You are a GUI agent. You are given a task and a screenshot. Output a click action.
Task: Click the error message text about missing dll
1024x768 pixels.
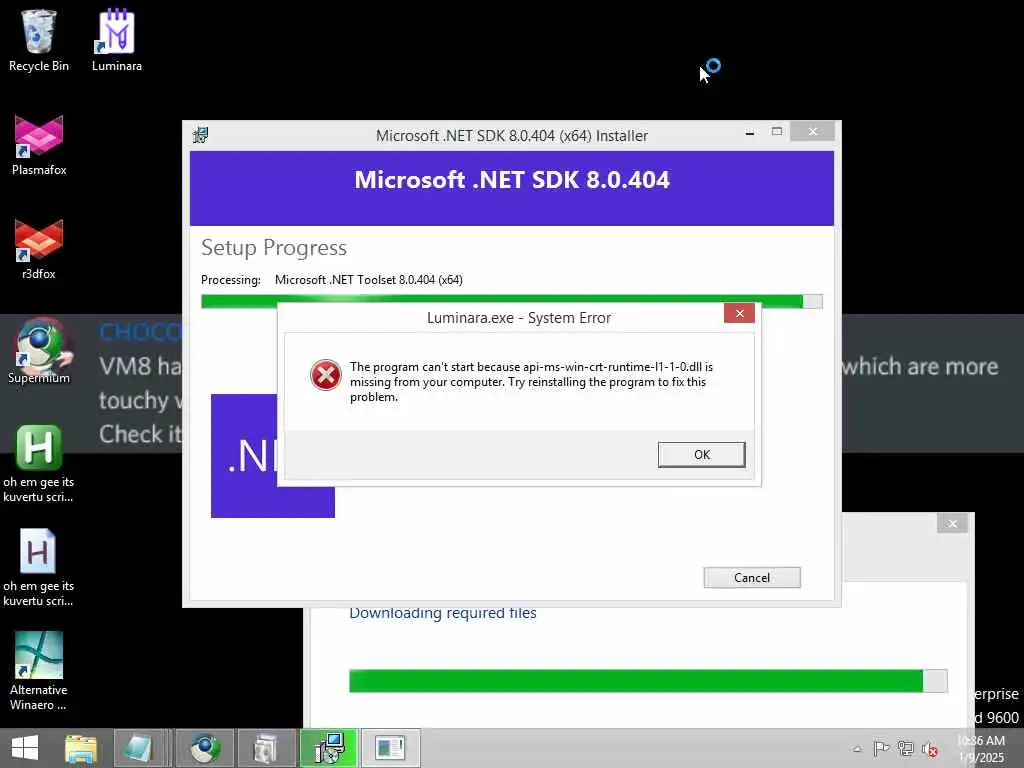click(531, 381)
